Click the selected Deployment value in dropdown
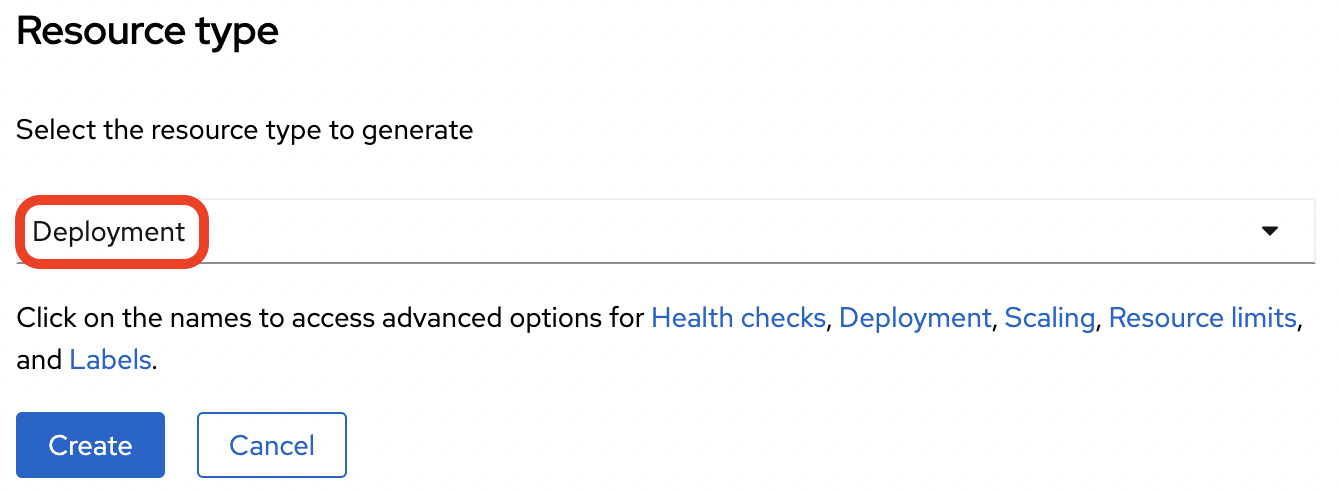 coord(109,232)
